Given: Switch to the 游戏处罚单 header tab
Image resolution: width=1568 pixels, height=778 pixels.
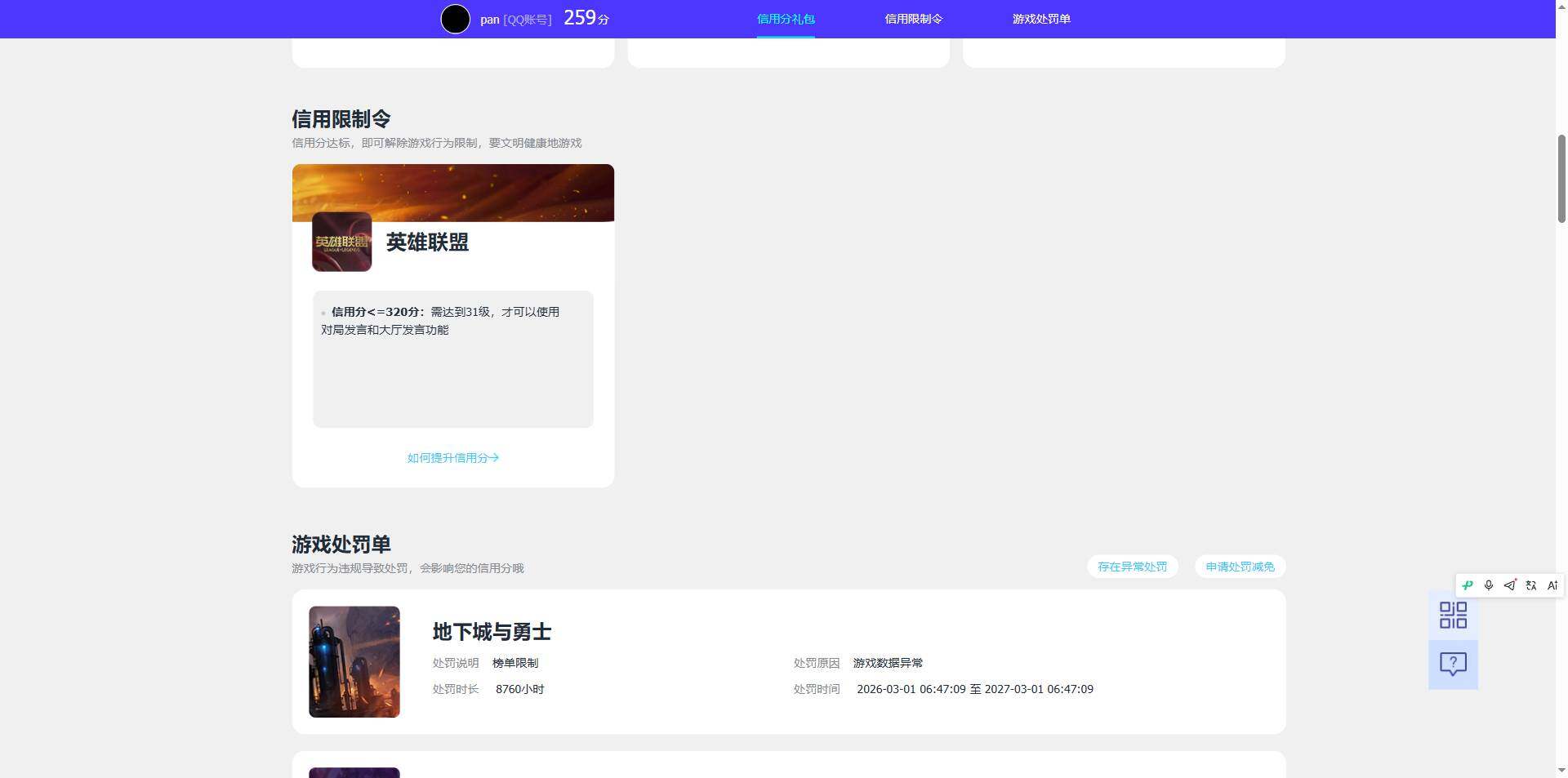Looking at the screenshot, I should coord(1041,19).
